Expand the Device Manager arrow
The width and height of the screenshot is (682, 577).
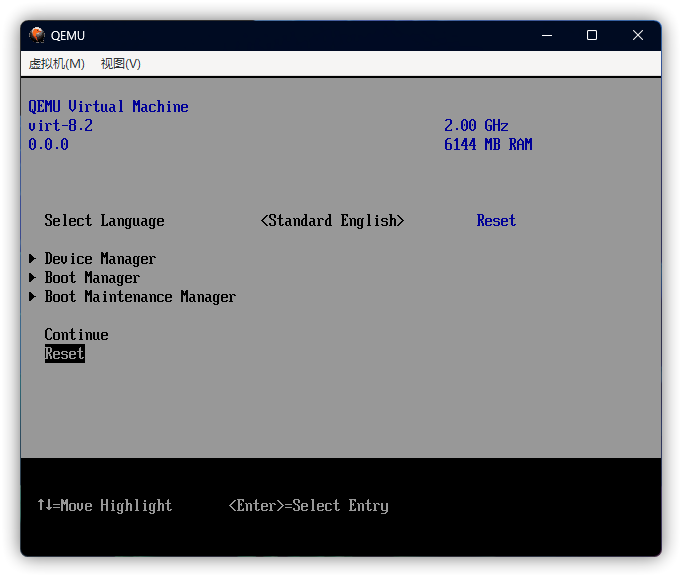point(32,259)
